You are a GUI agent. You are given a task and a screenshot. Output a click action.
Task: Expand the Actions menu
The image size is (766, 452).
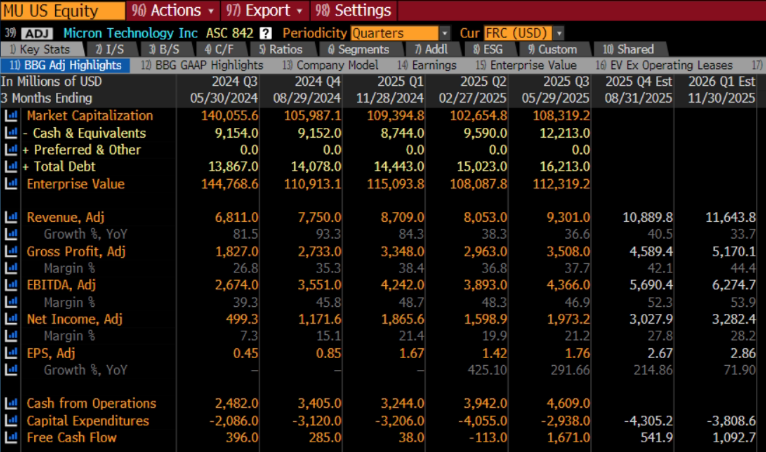(x=173, y=10)
